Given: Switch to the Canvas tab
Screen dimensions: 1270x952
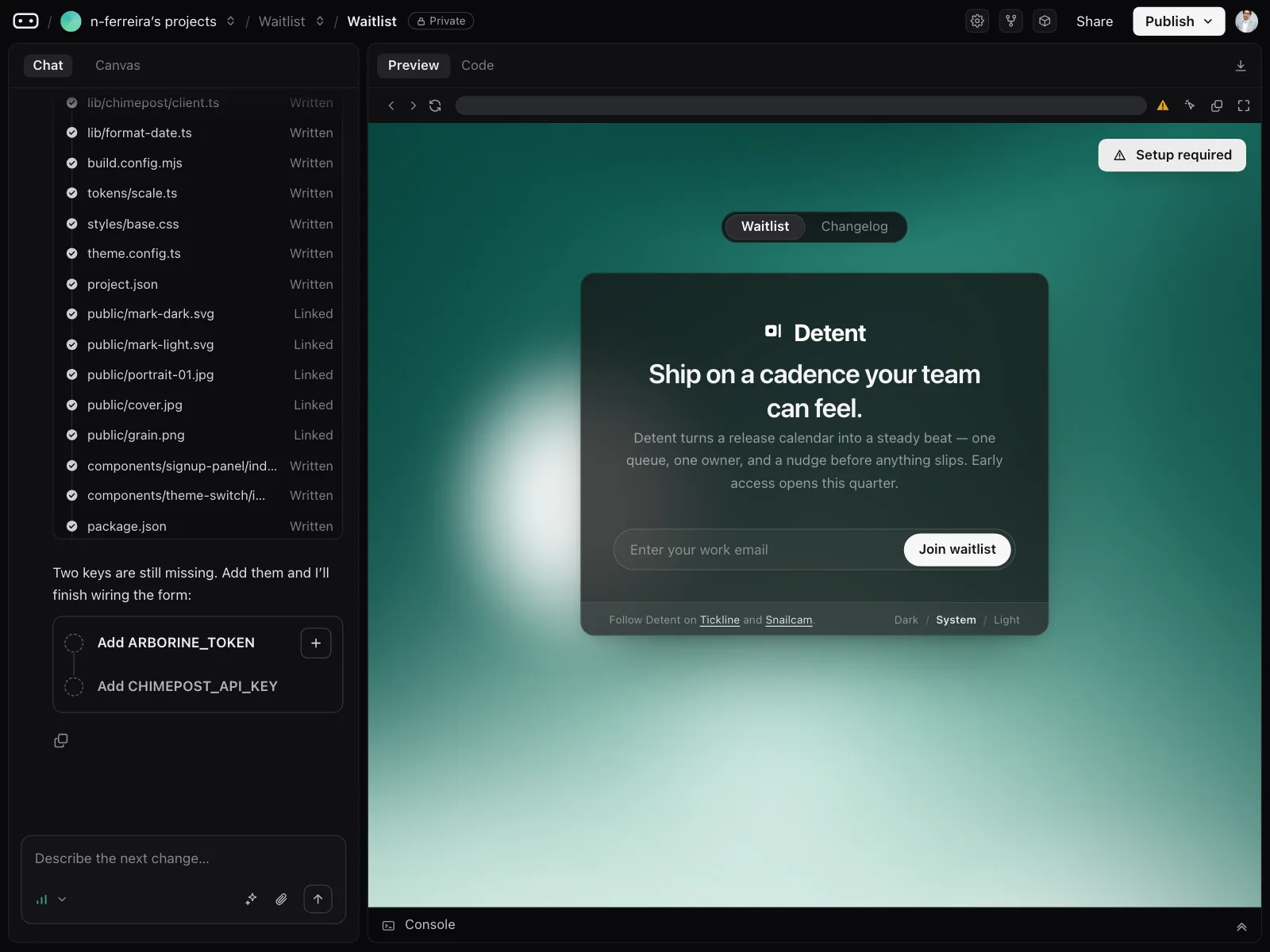Looking at the screenshot, I should point(117,66).
